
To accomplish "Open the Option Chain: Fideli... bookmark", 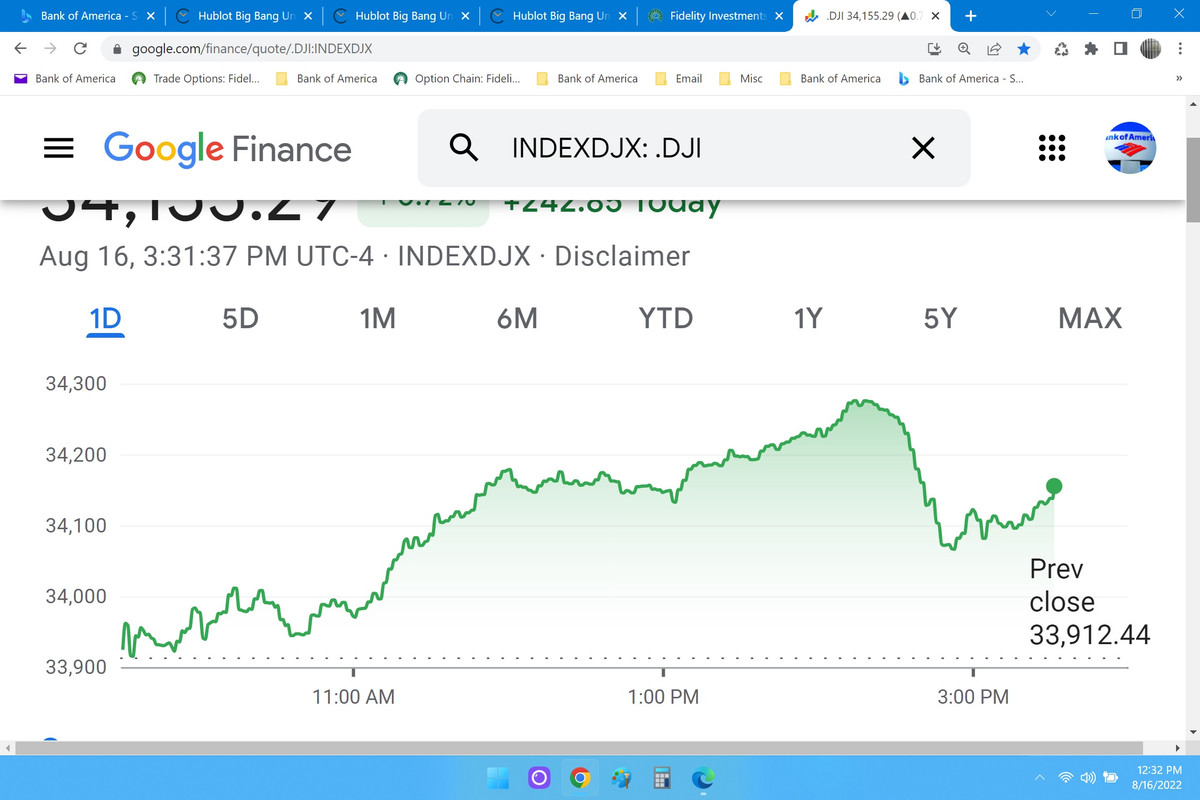I will click(457, 78).
